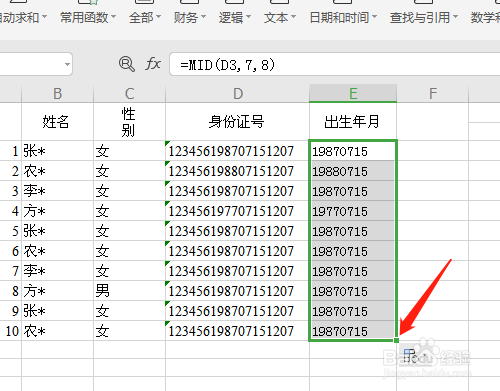Select the 女 gender cell in row 1
The width and height of the screenshot is (500, 391).
(x=129, y=151)
